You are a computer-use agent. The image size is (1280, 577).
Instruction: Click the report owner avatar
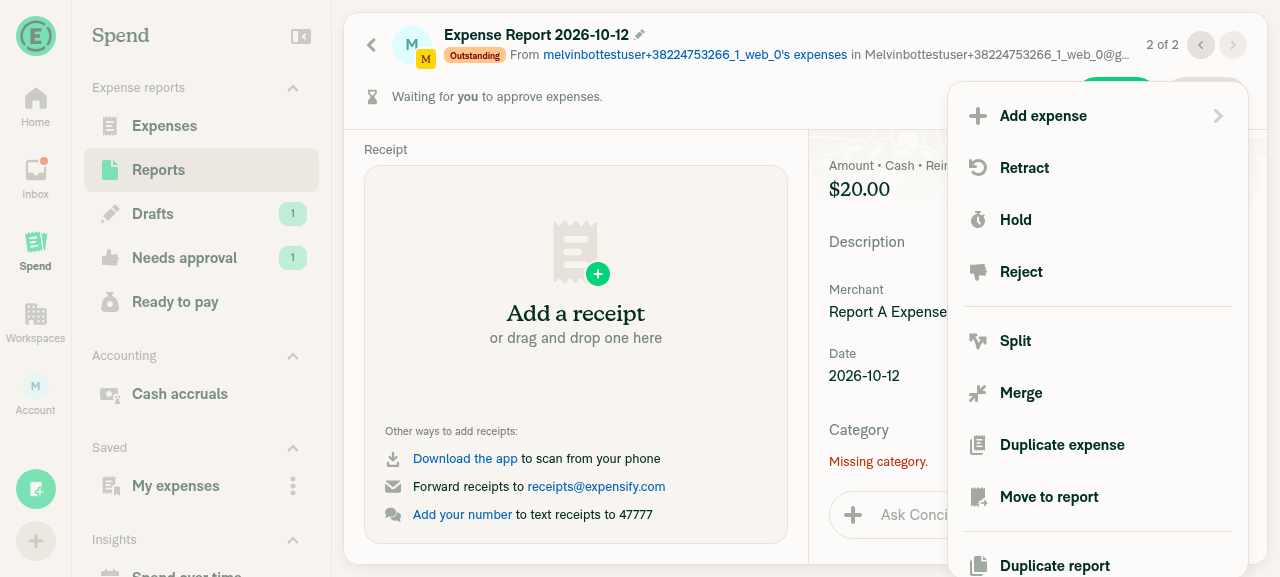pyautogui.click(x=412, y=45)
